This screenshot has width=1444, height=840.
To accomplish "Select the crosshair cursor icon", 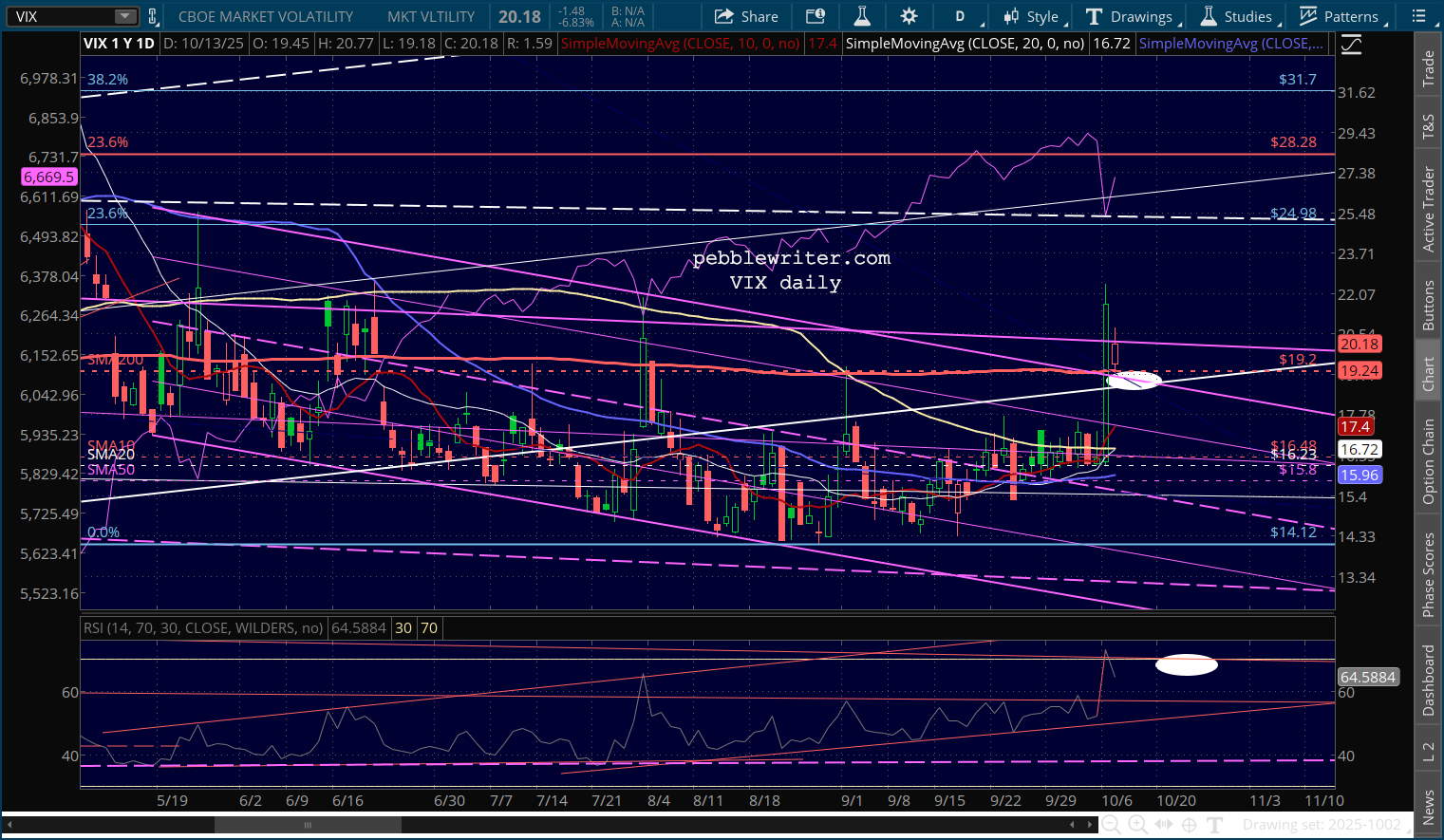I will pos(1189,825).
